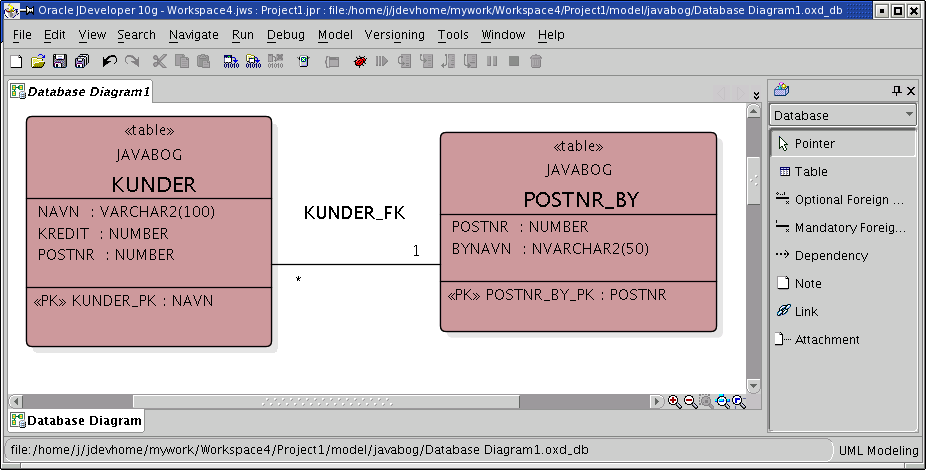Open the Versioning menu
Viewport: 926px width, 470px height.
click(395, 35)
